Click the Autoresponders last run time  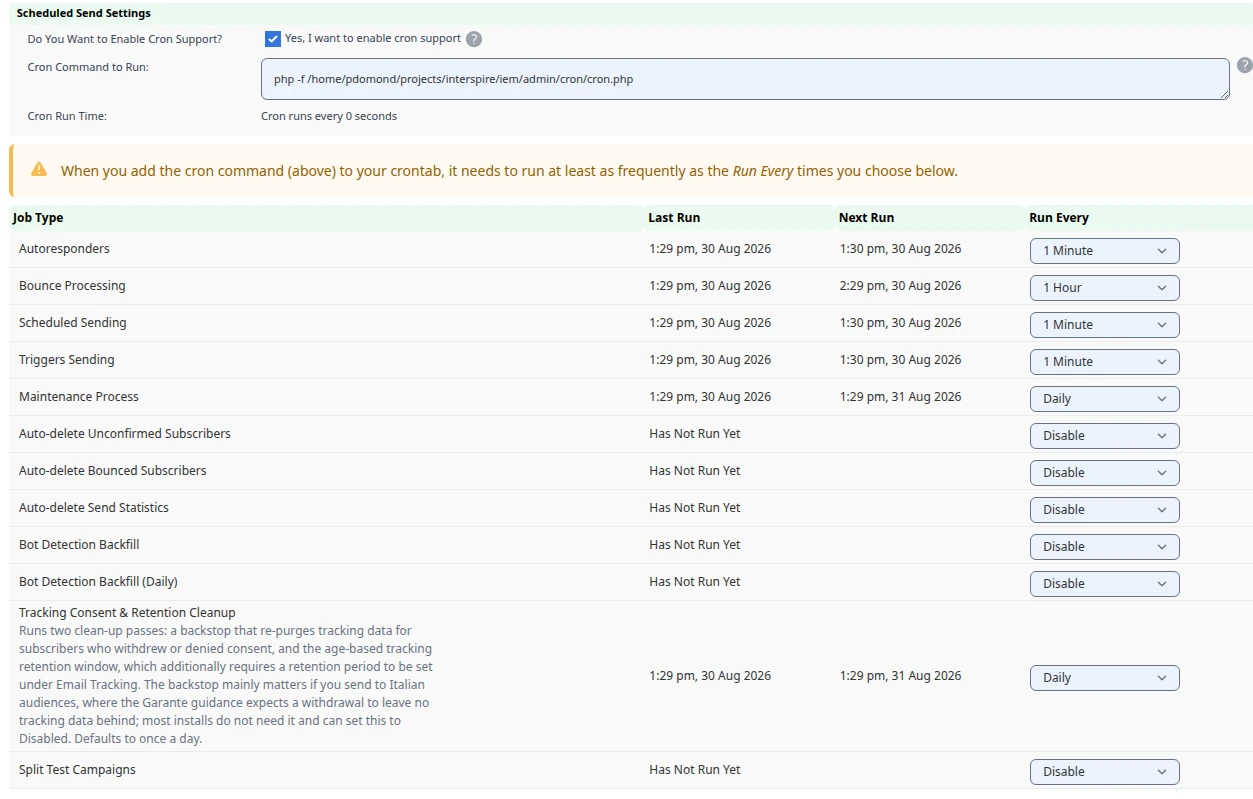(710, 249)
